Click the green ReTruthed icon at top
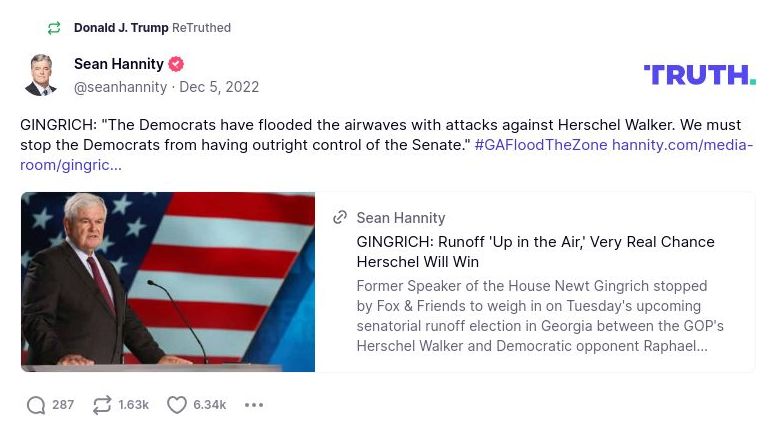777x436 pixels. 54,28
